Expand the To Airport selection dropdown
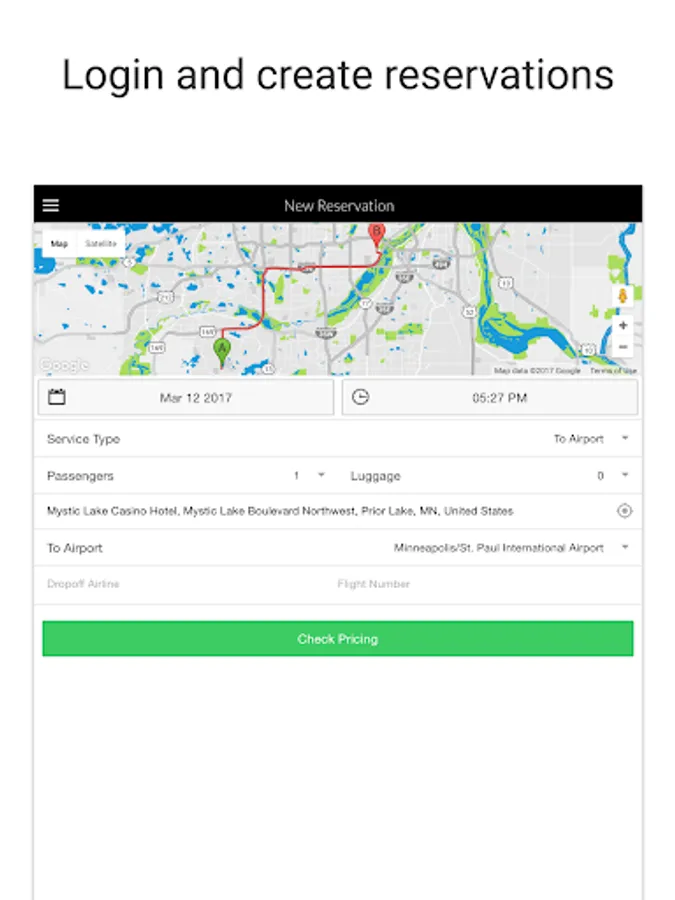 tap(625, 548)
